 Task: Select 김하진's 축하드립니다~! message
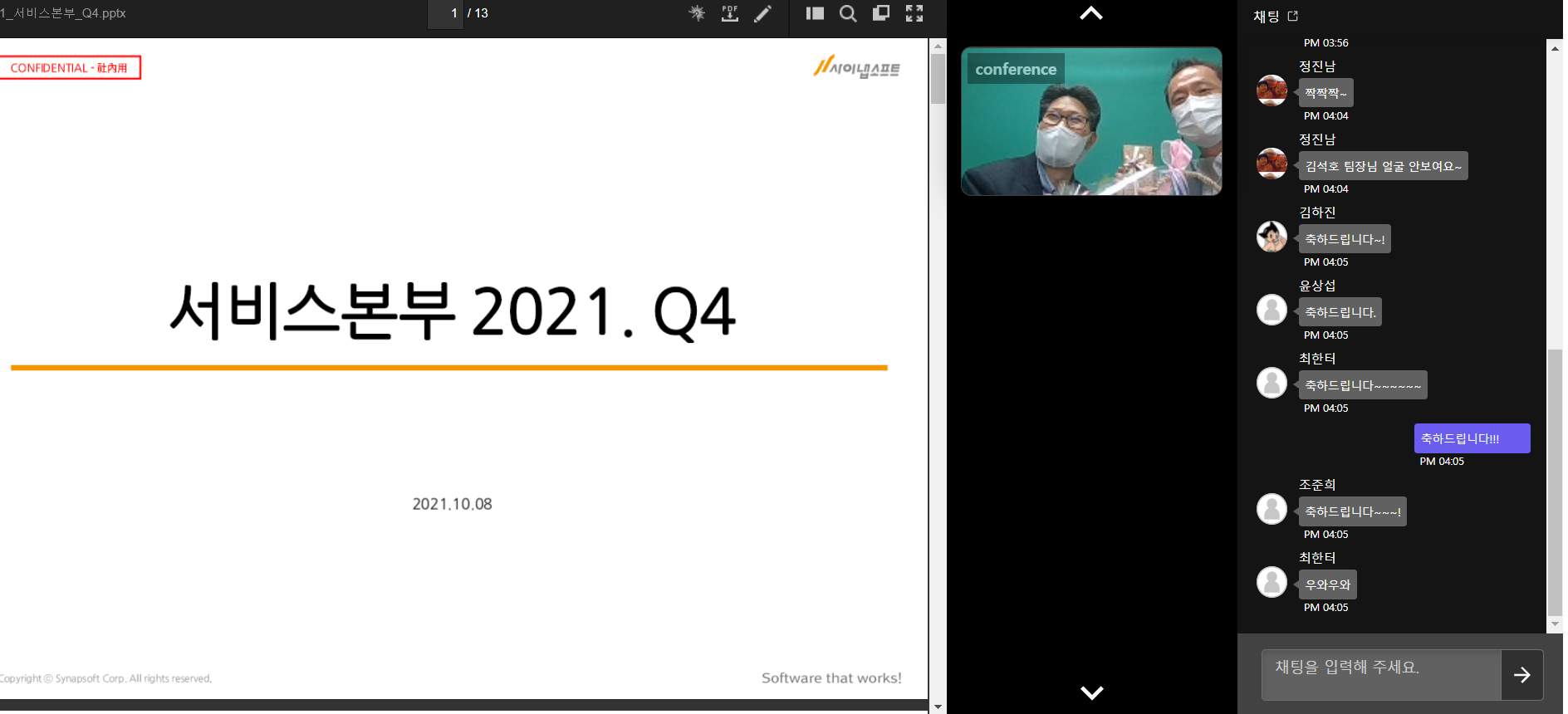pos(1345,239)
